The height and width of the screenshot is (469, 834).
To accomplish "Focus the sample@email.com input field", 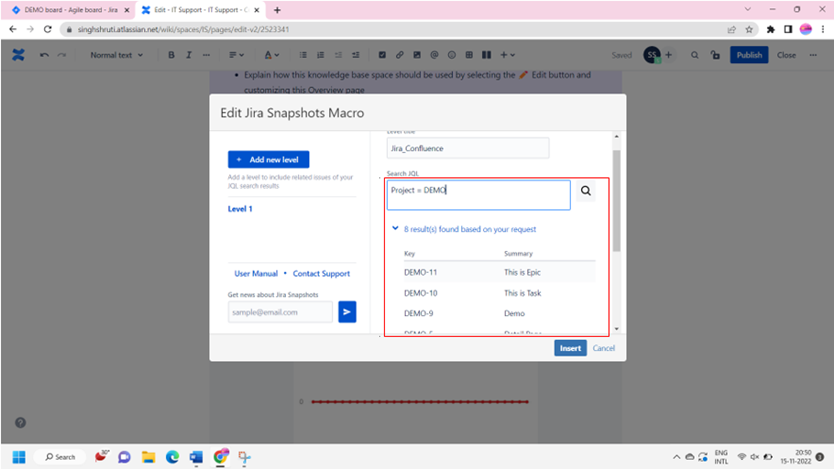I will (x=280, y=312).
